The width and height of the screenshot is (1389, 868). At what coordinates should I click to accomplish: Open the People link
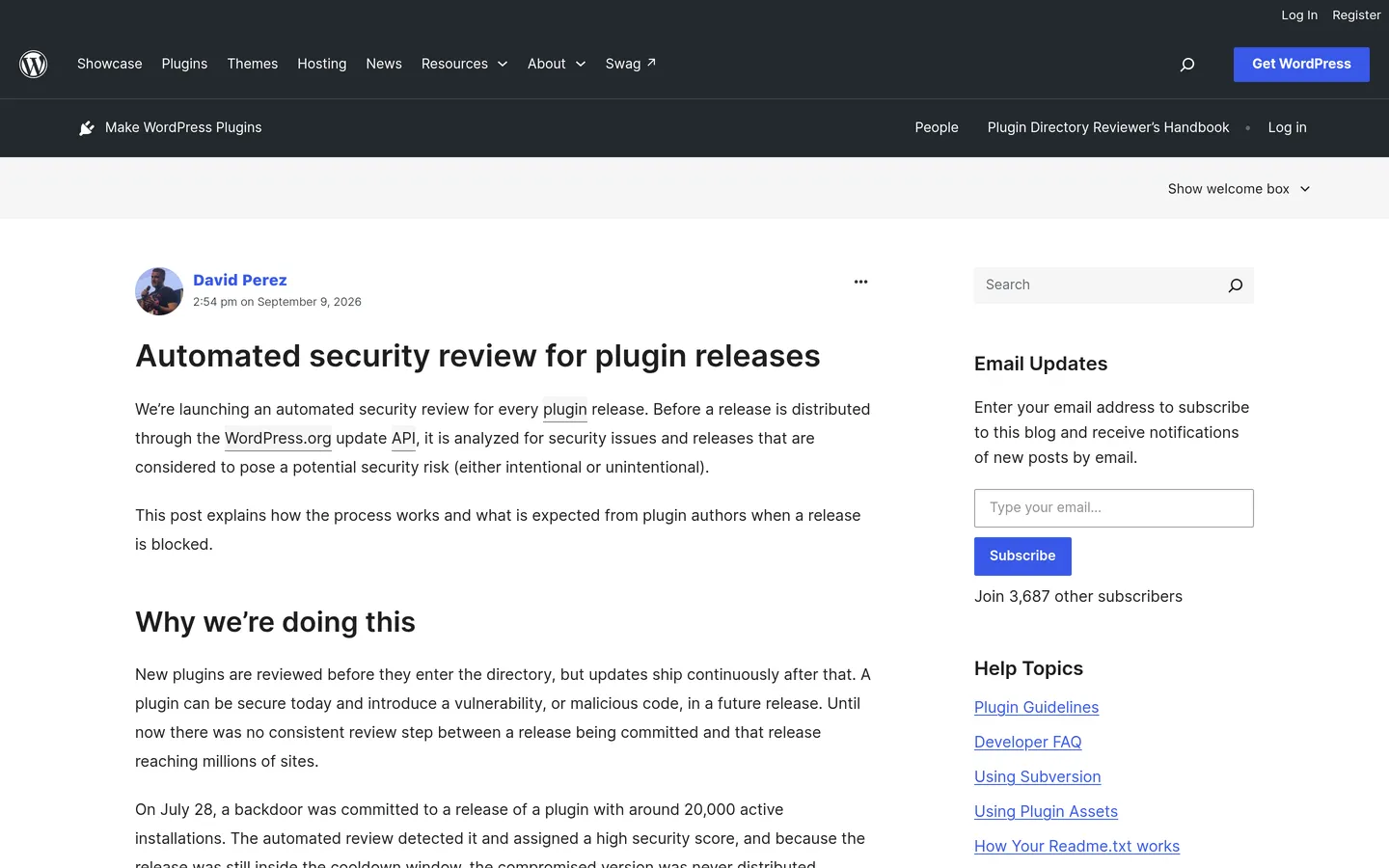pyautogui.click(x=937, y=127)
